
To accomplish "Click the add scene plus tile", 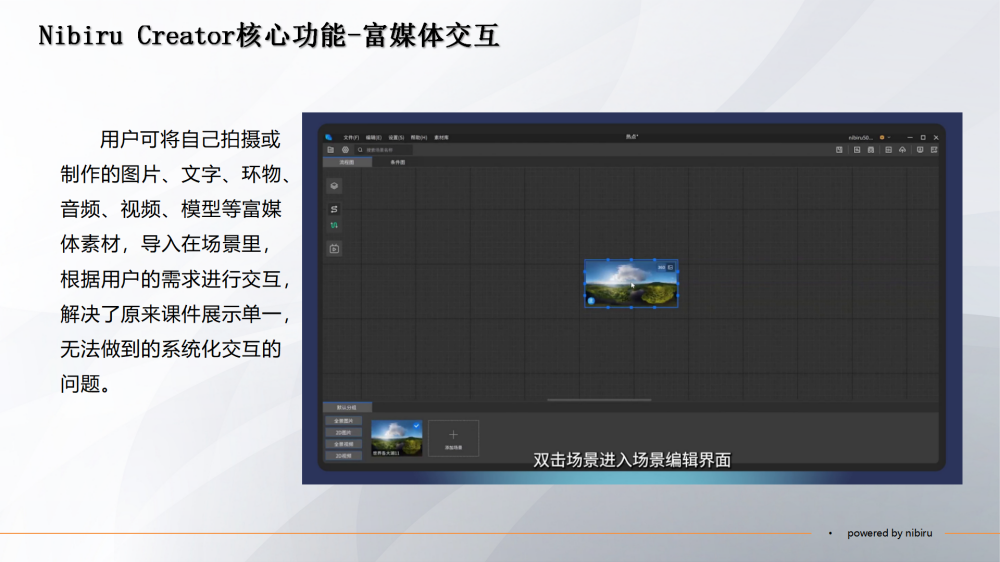I will click(453, 438).
